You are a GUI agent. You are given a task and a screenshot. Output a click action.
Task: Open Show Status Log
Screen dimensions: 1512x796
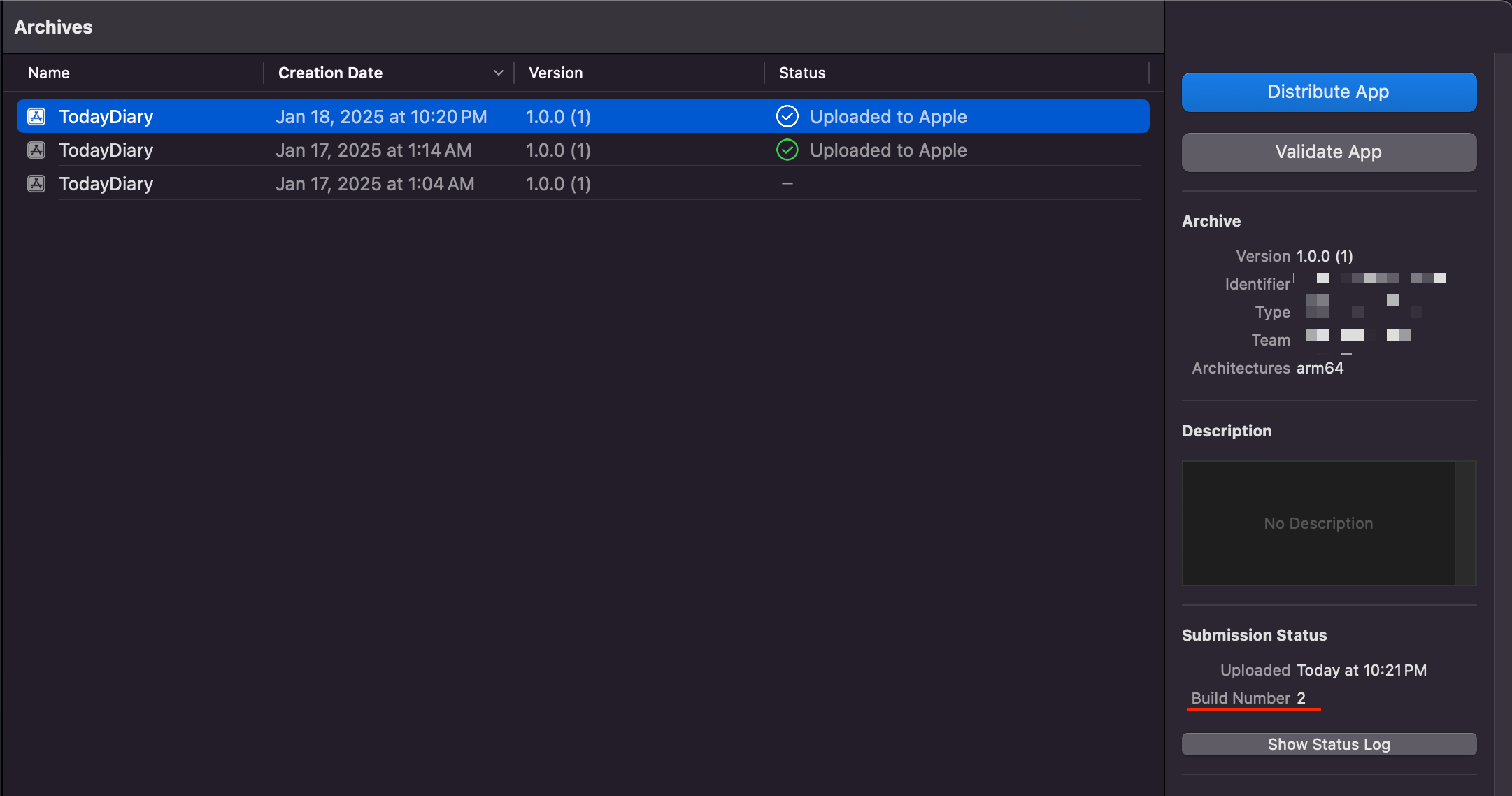1329,744
